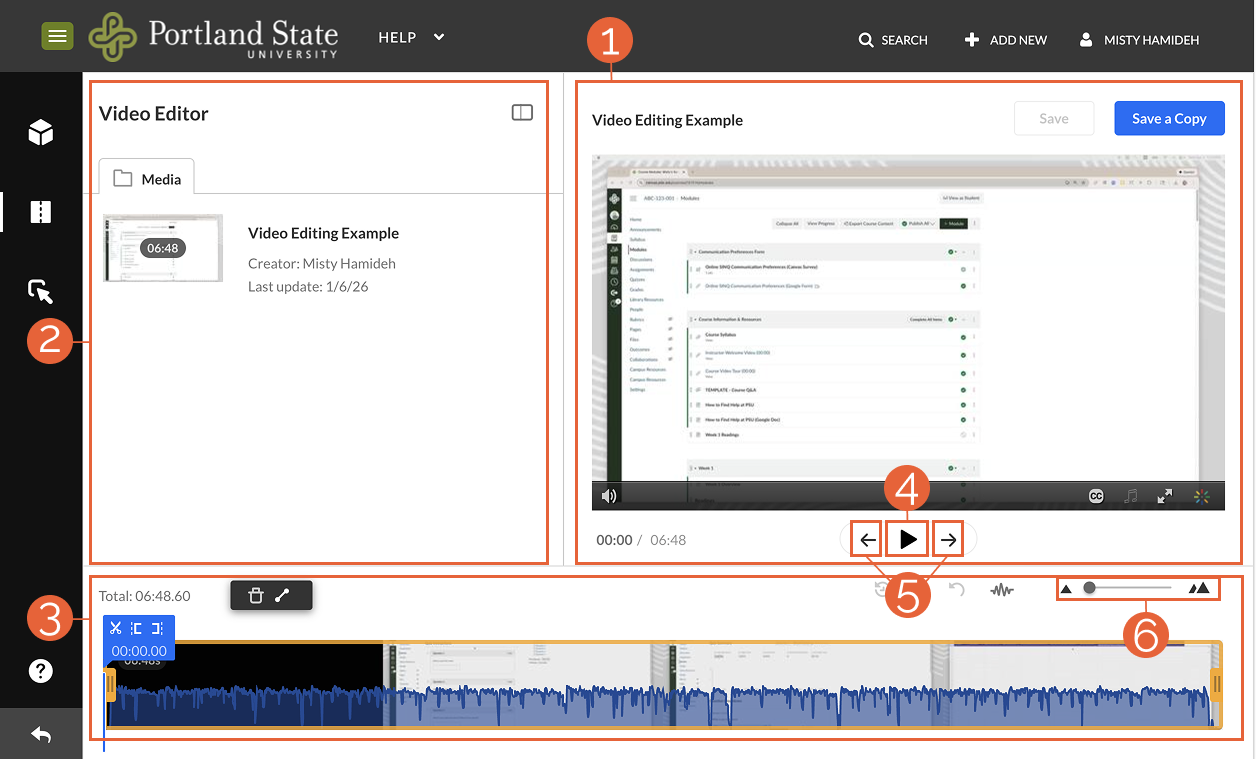Screen dimensions: 1256x759
Task: Mute the speaker in the video player
Action: point(609,495)
